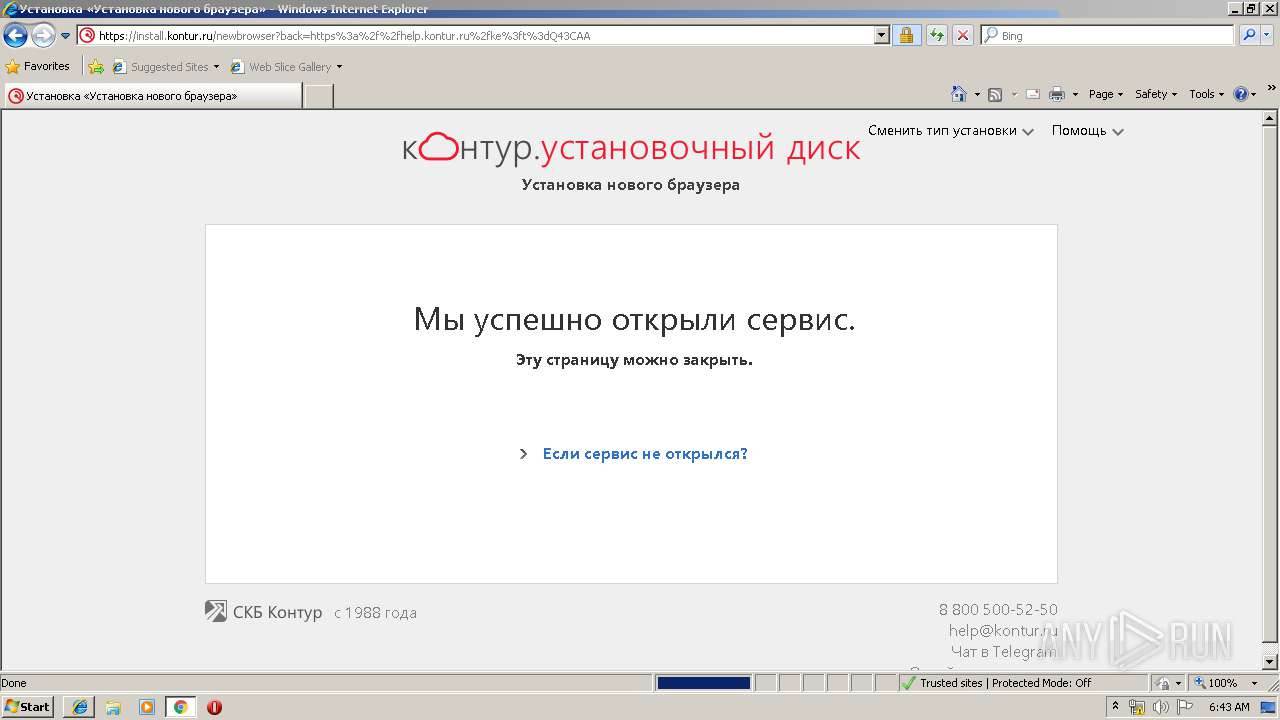Open the red Opera-style taskbar icon
Viewport: 1280px width, 720px height.
(x=214, y=707)
